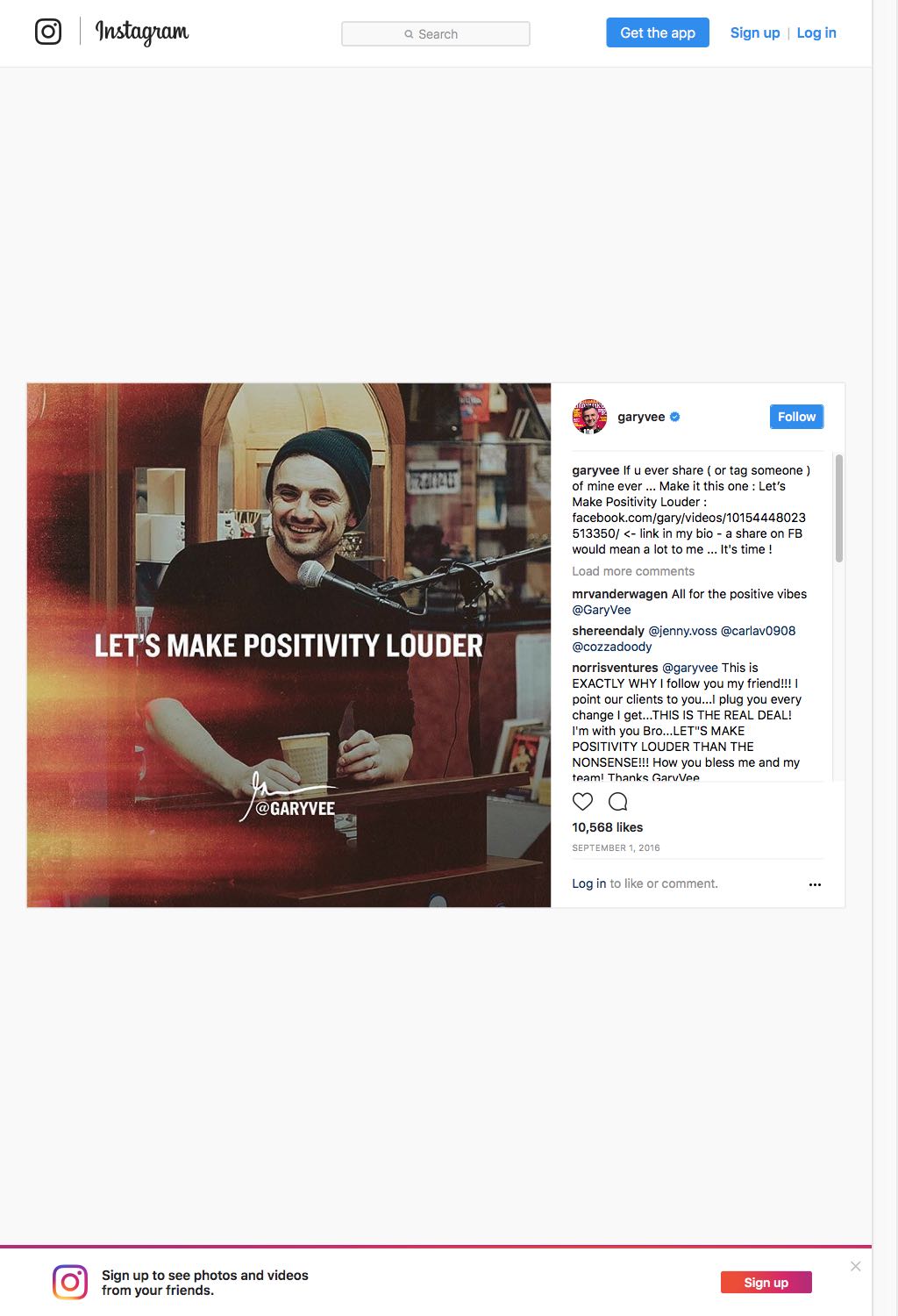Open the Sign up link in header
The image size is (898, 1316).
pos(755,32)
